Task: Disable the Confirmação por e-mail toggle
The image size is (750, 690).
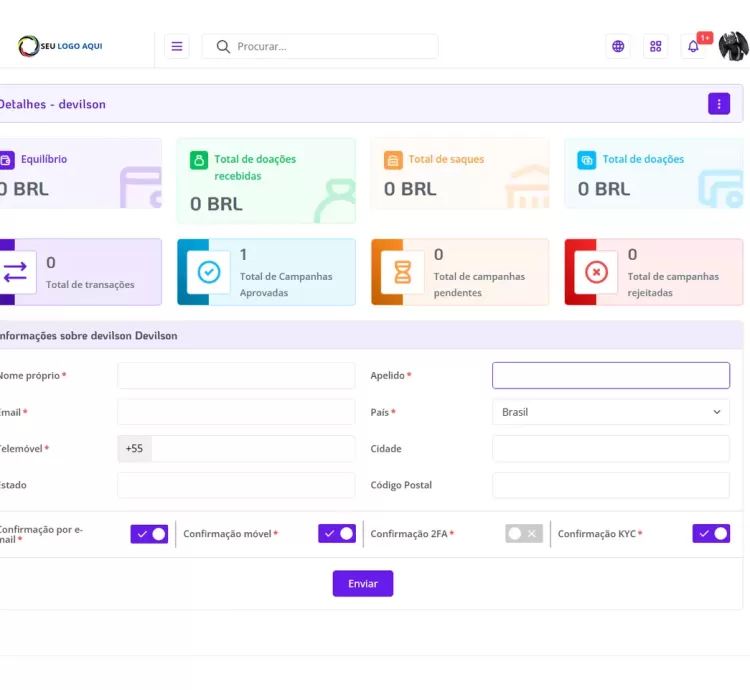Action: pos(149,534)
